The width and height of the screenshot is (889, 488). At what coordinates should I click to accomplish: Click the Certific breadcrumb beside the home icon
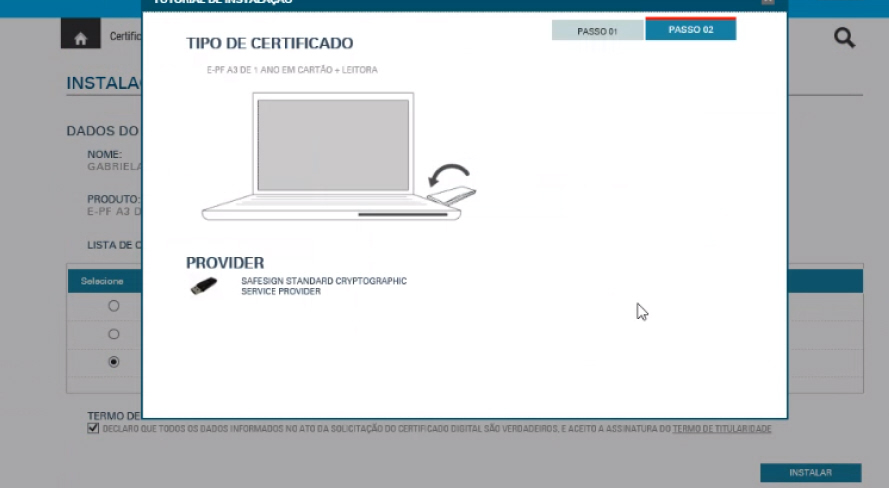coord(124,37)
